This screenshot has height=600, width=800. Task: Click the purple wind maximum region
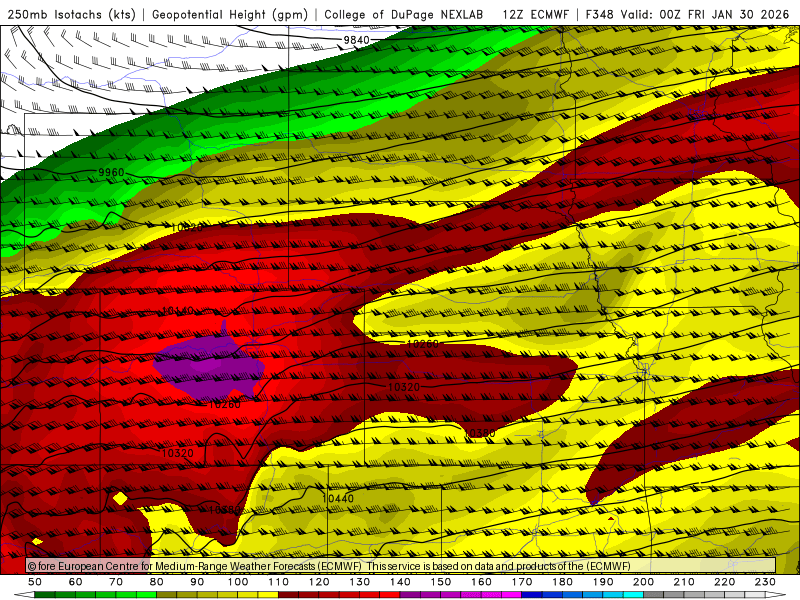[x=209, y=367]
